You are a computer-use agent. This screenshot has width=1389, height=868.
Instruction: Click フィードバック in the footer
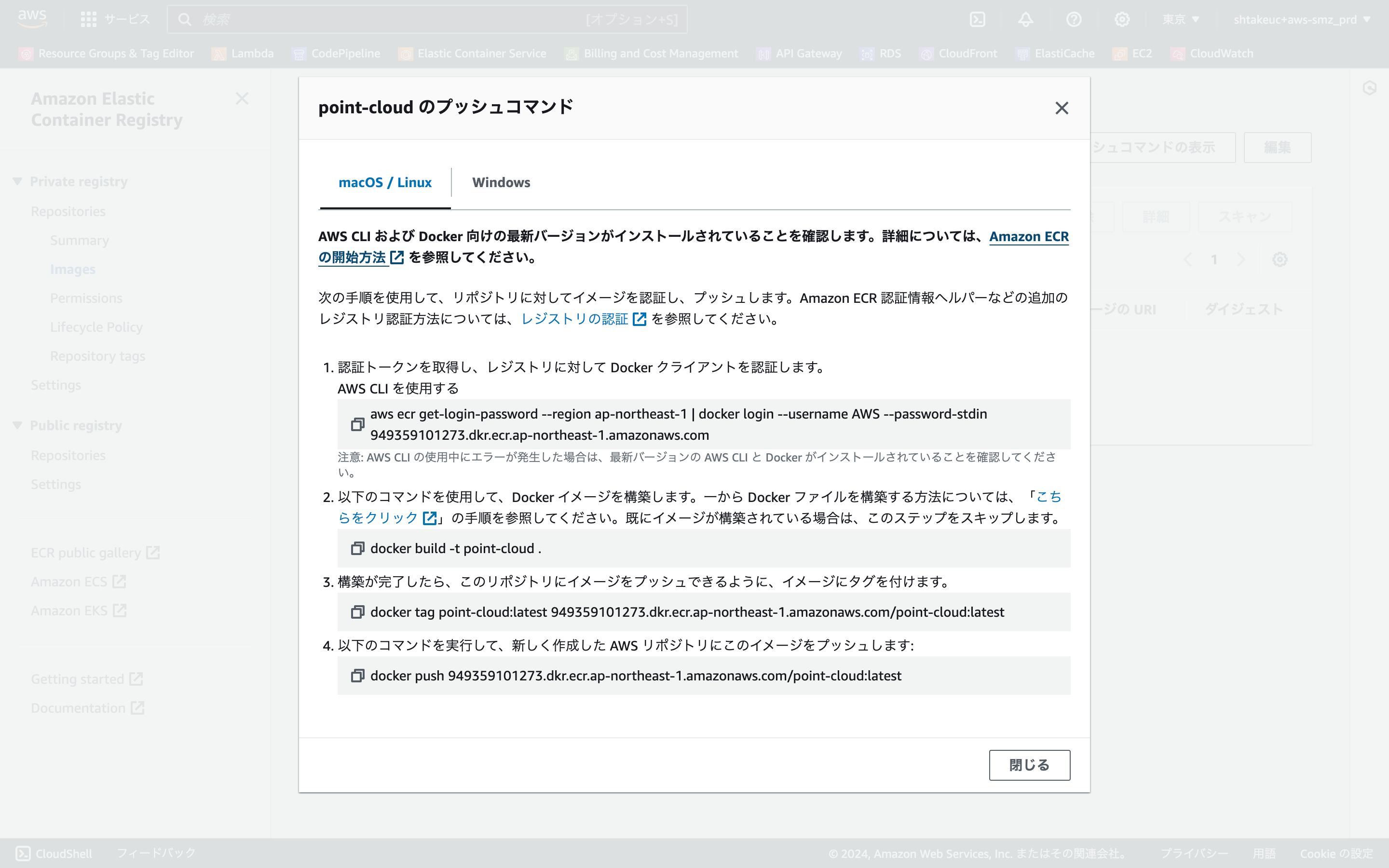click(x=156, y=853)
